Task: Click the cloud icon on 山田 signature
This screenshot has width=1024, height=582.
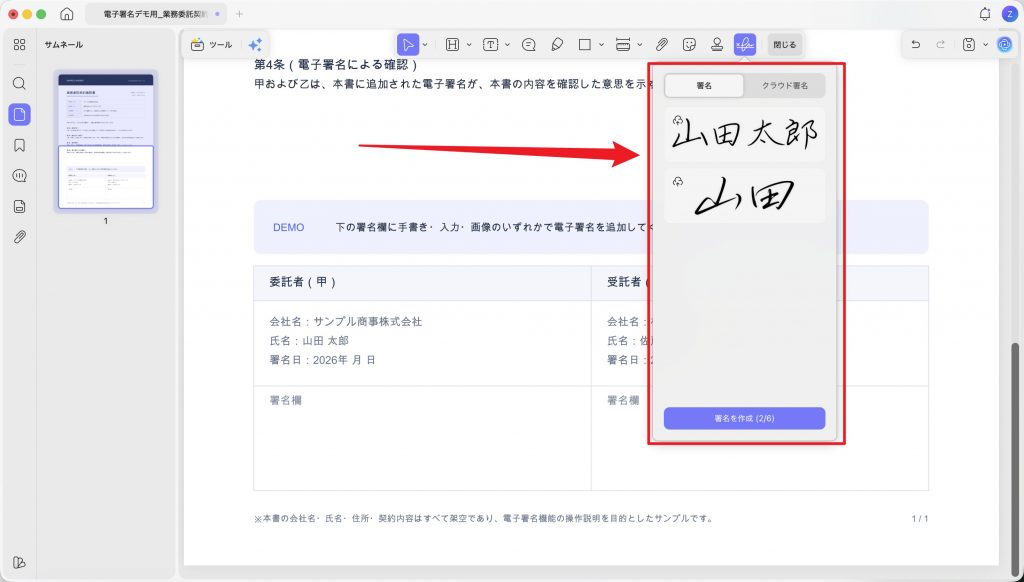Action: 678,181
